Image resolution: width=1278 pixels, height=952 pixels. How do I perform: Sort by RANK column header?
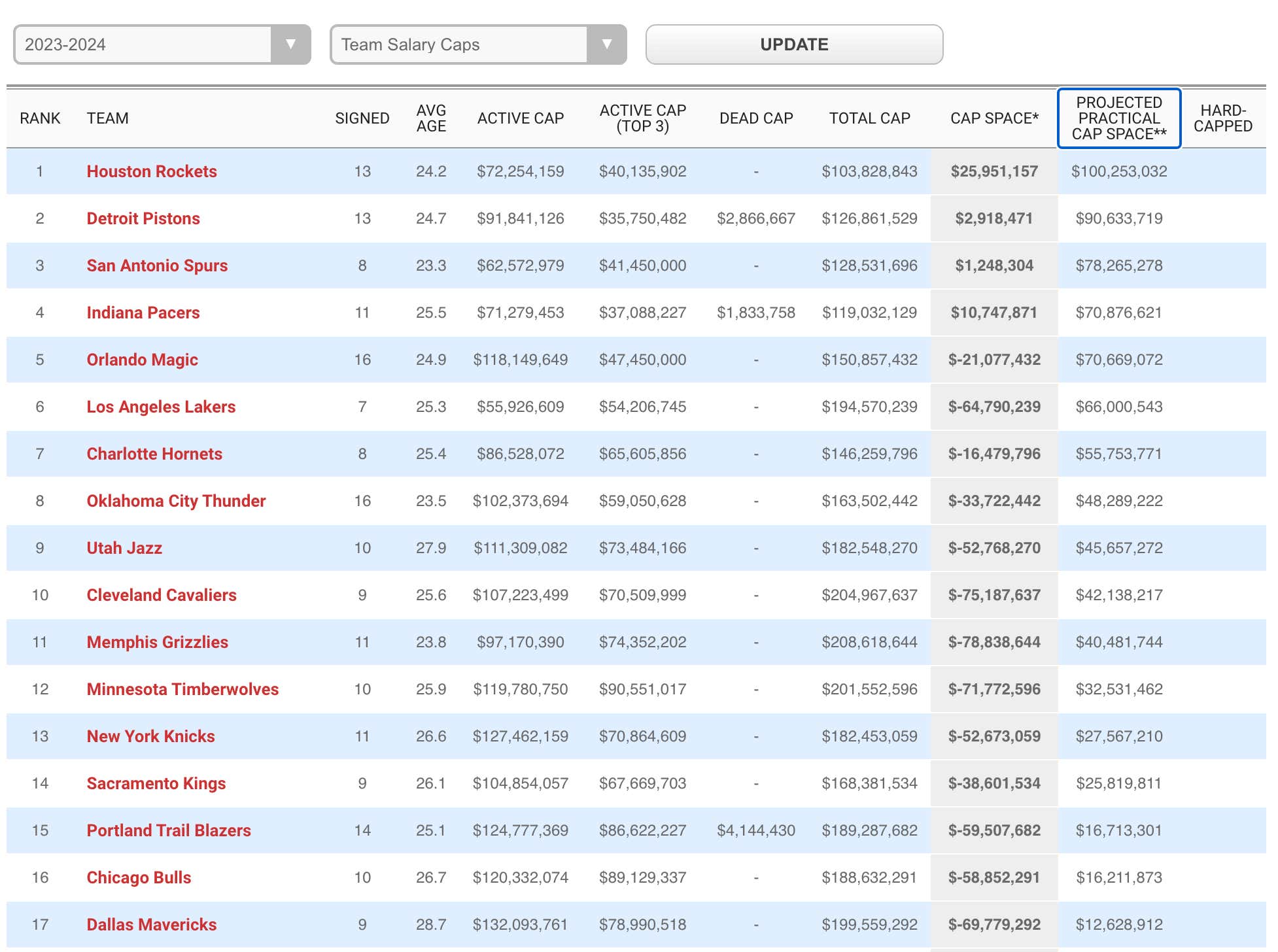pyautogui.click(x=40, y=118)
